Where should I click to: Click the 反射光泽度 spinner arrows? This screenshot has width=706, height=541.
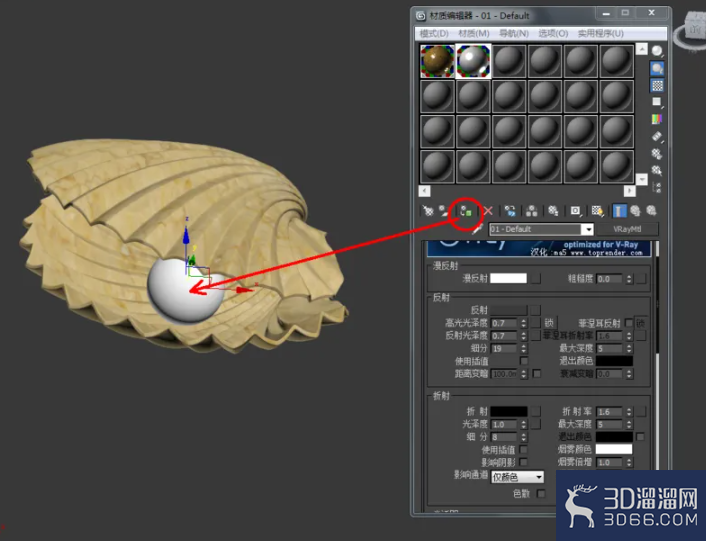click(523, 336)
